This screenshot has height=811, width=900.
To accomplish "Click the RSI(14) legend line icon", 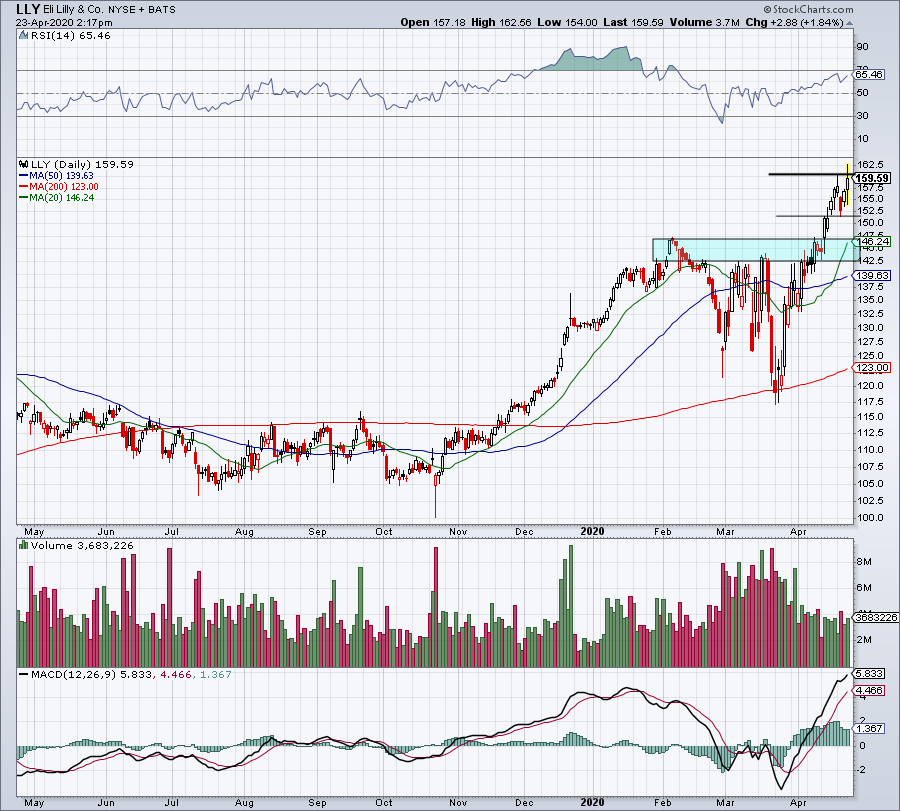I will coord(23,35).
